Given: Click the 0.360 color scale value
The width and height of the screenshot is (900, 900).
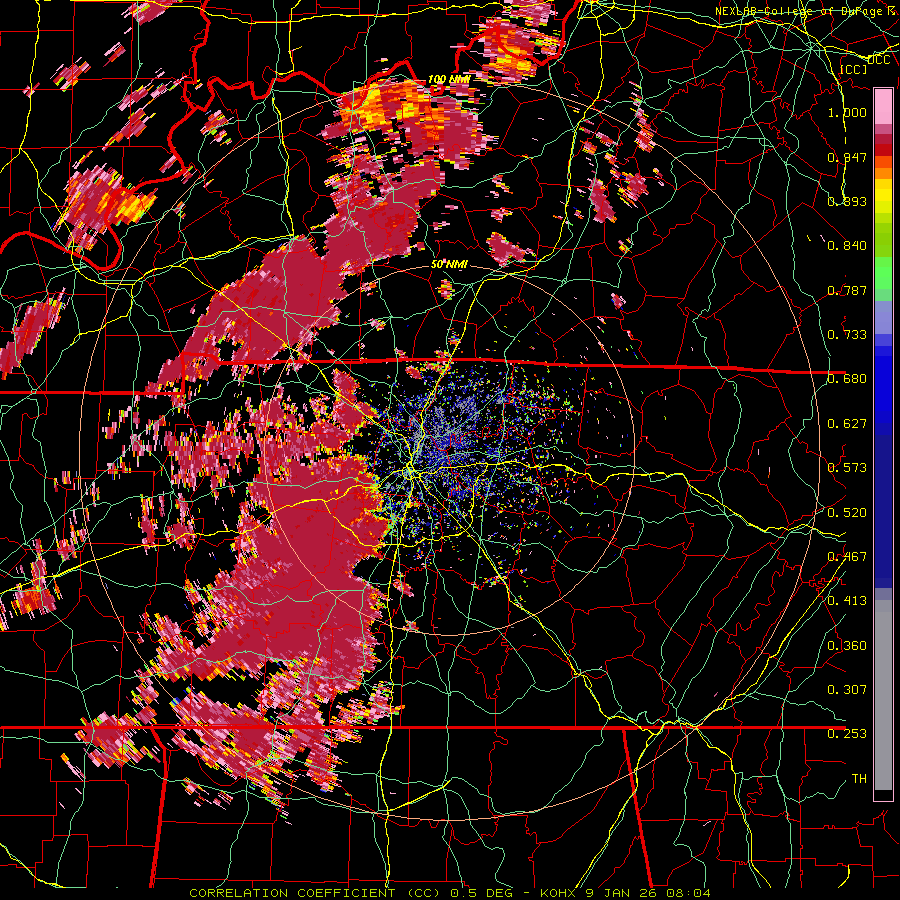Looking at the screenshot, I should pyautogui.click(x=847, y=646).
